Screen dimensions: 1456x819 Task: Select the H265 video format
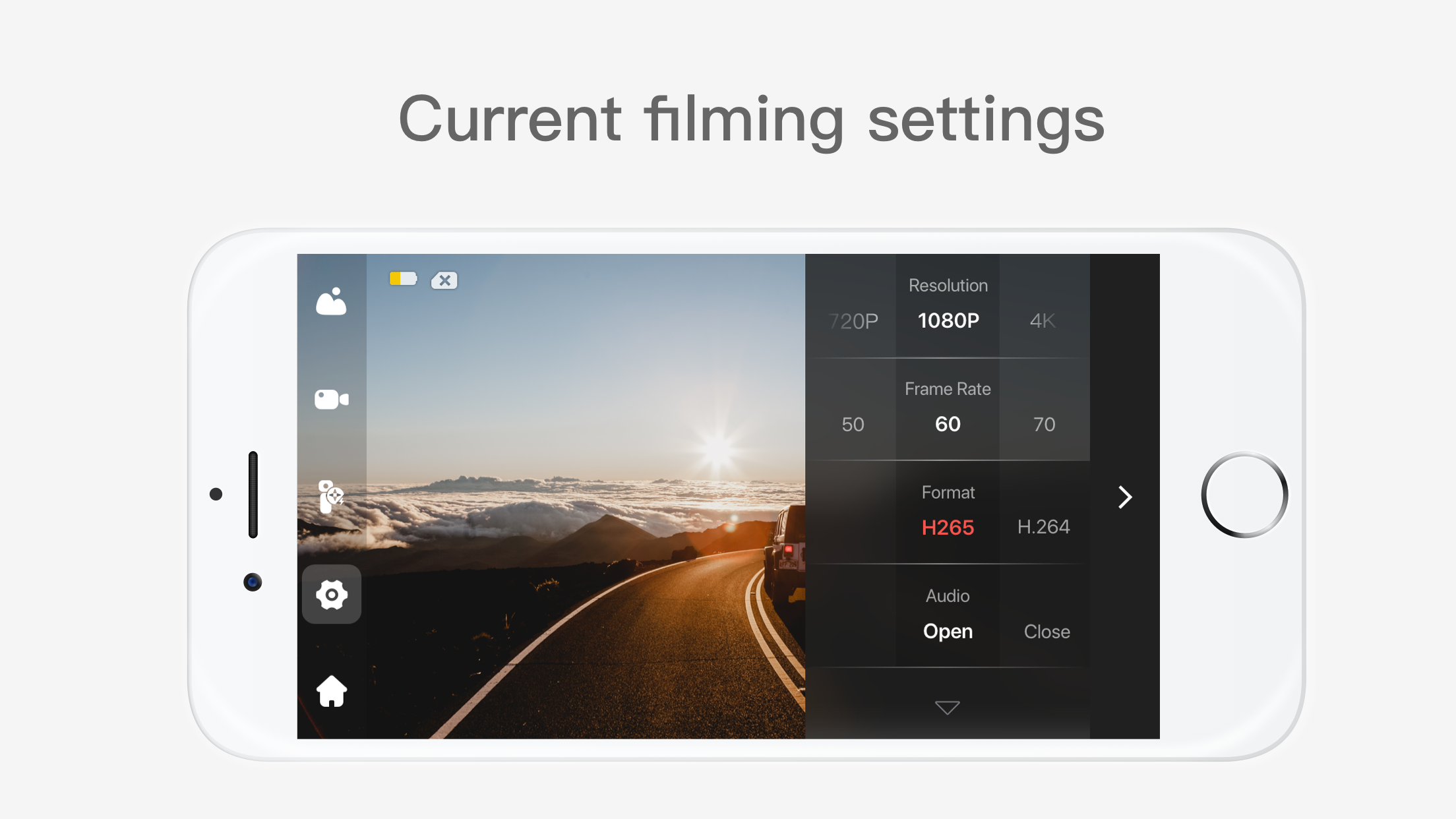point(948,528)
